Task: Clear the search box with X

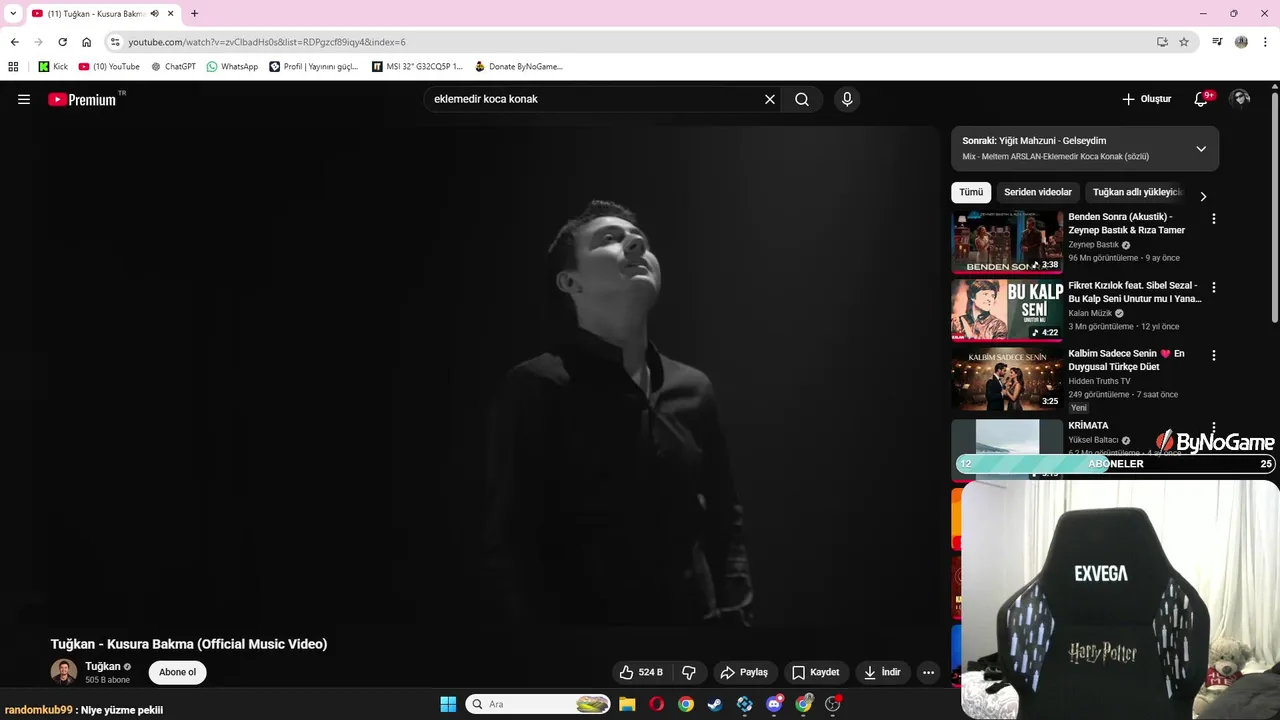Action: point(770,99)
